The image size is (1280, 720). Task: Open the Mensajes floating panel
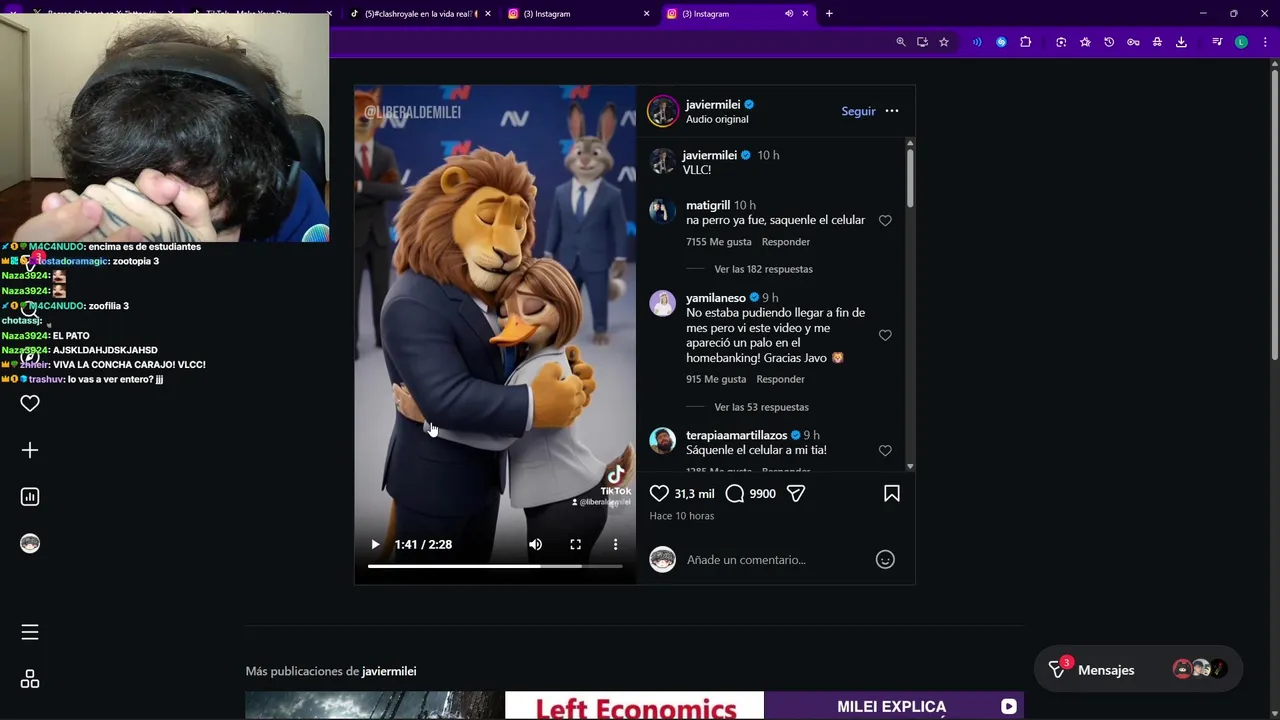1137,670
